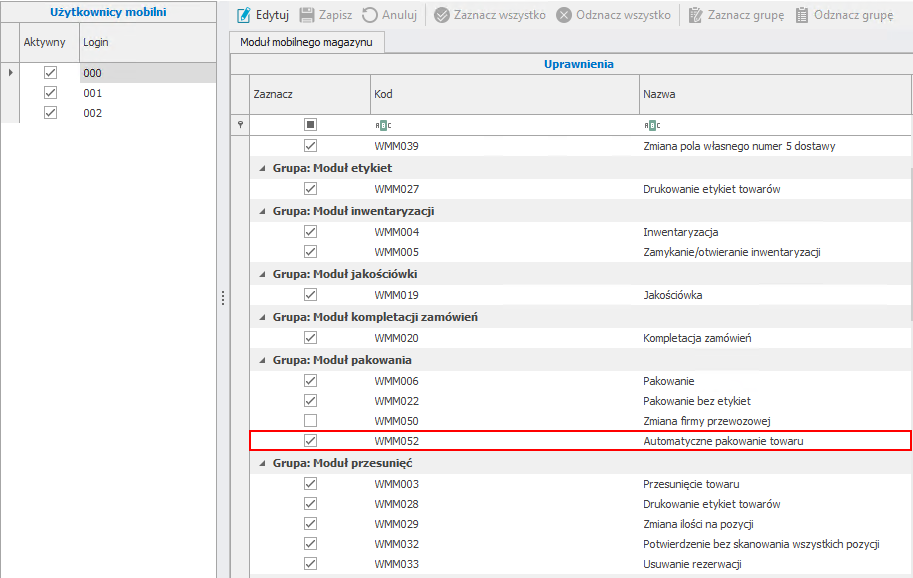The height and width of the screenshot is (578, 913).
Task: Click the Zaznacz grupę clipboard icon
Action: (695, 16)
